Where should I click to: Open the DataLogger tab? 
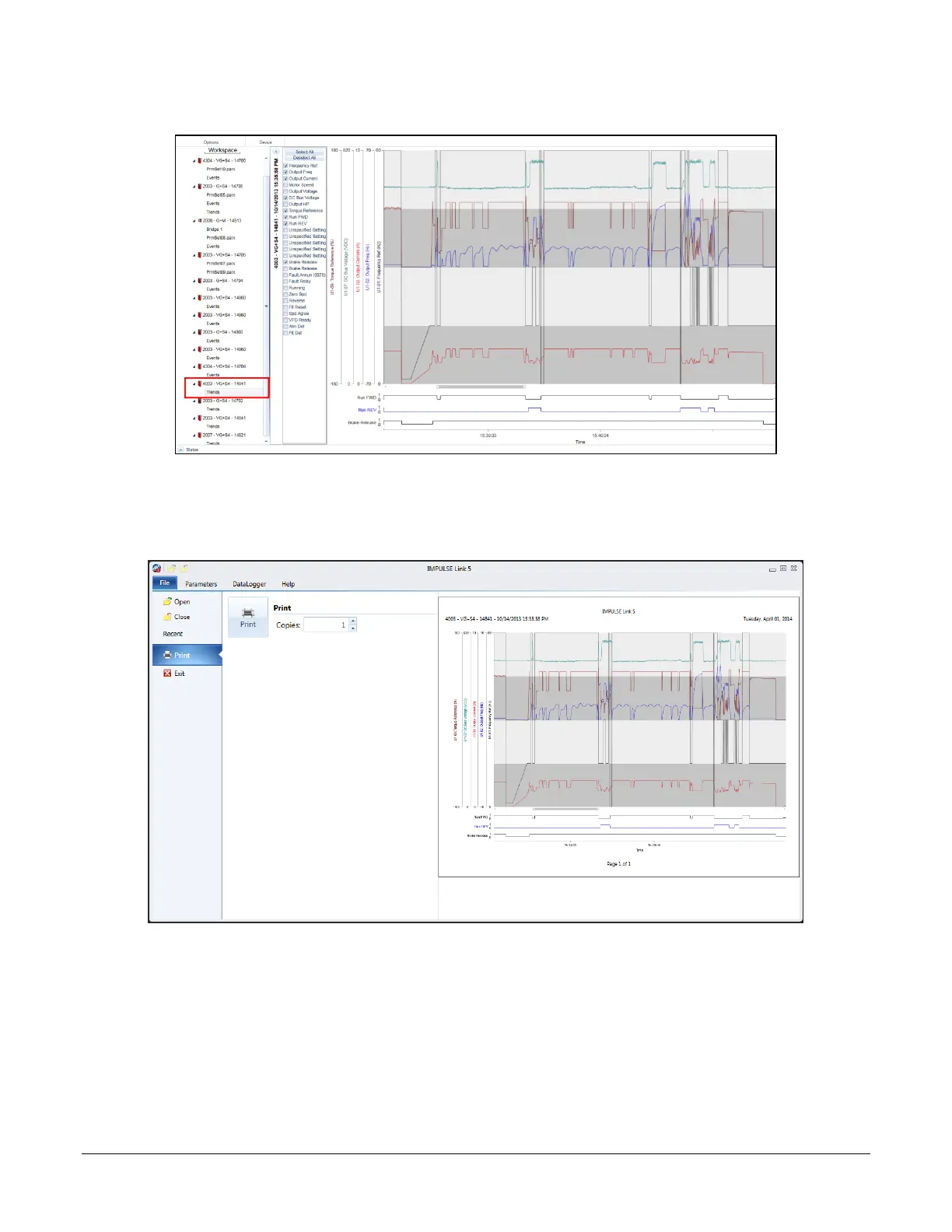(250, 584)
